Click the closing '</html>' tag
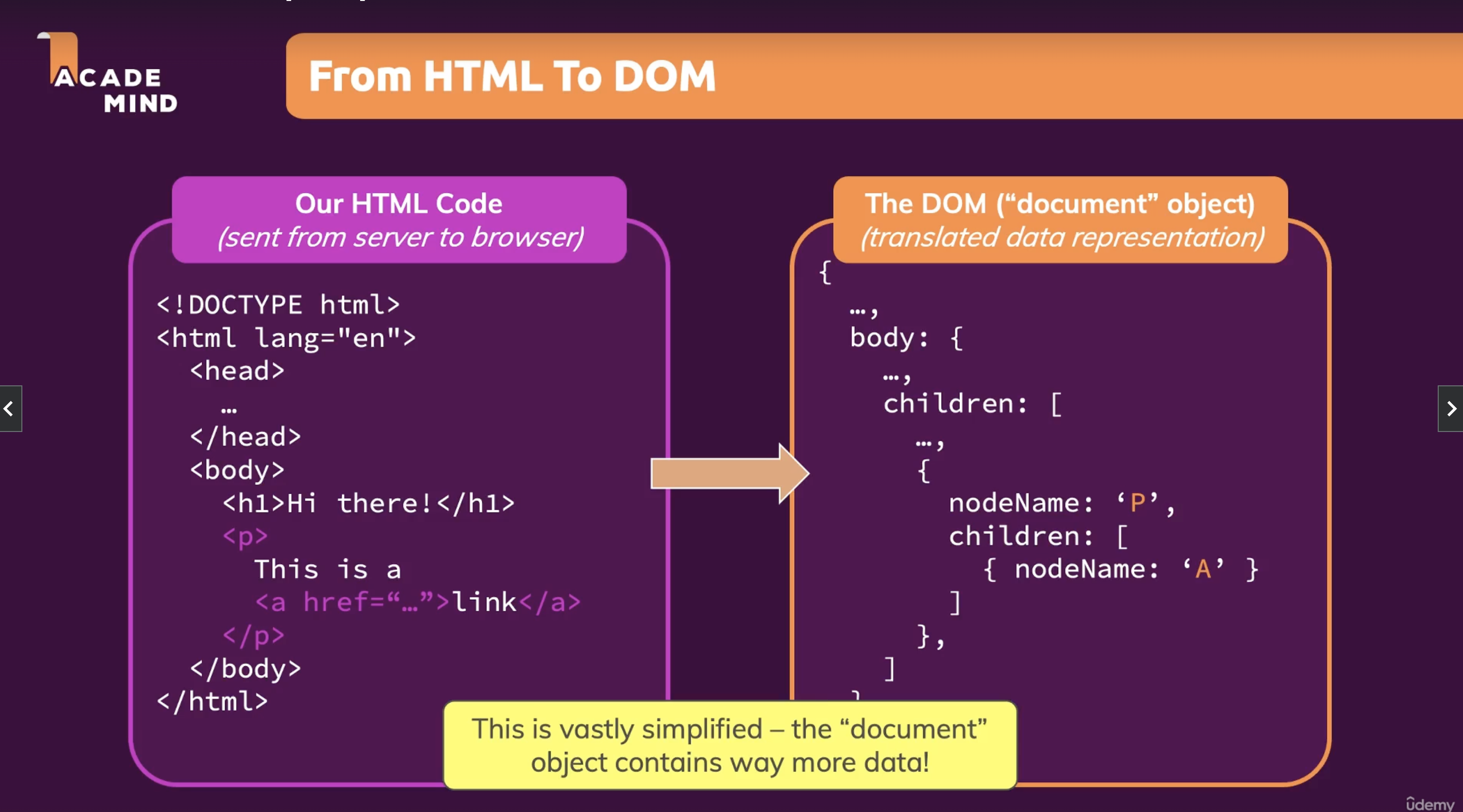 212,701
